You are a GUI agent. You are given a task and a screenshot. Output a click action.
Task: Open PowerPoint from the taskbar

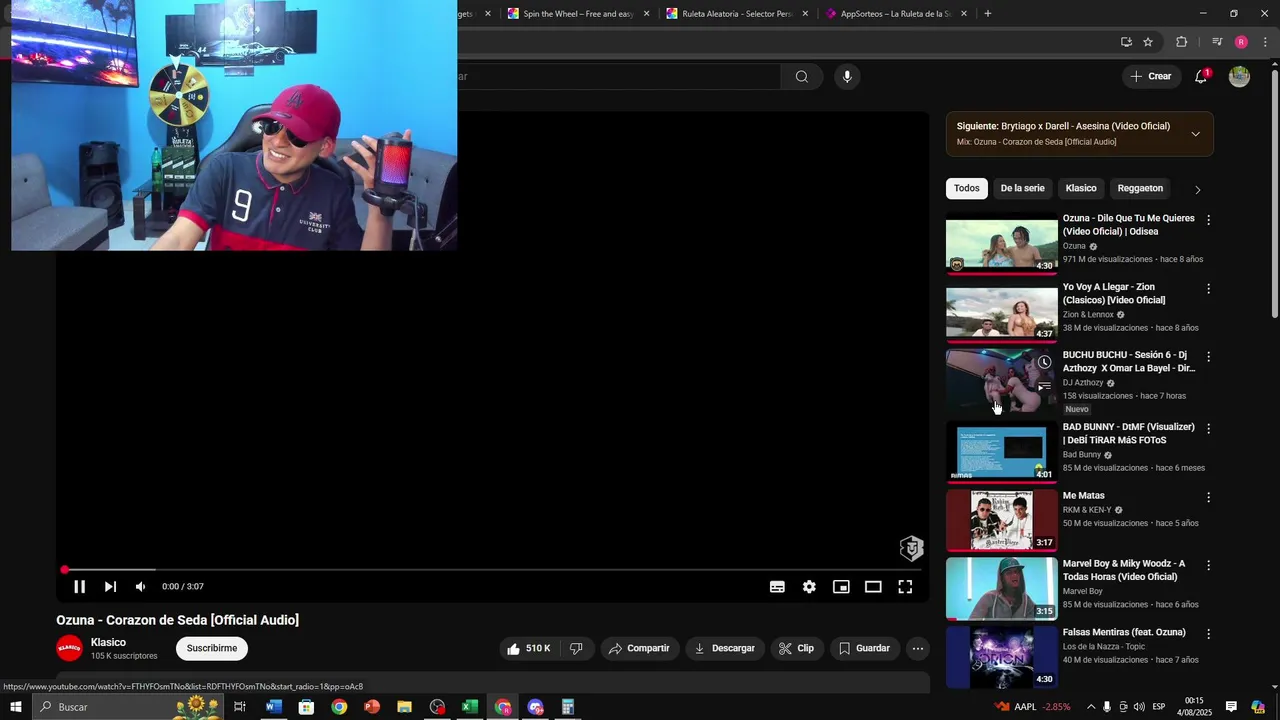pyautogui.click(x=372, y=707)
